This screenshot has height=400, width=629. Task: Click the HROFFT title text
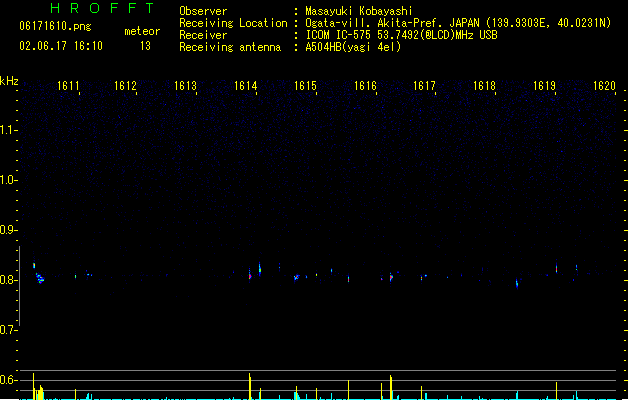103,8
